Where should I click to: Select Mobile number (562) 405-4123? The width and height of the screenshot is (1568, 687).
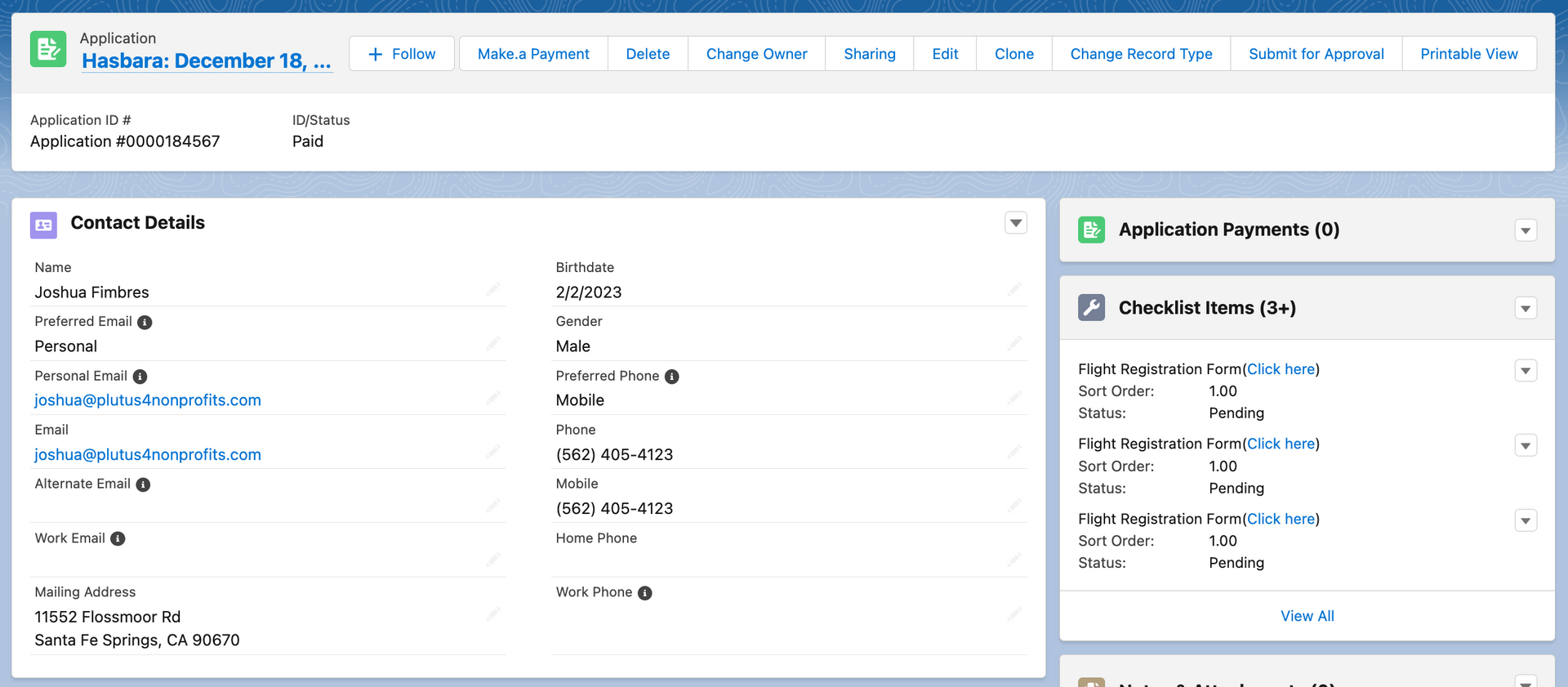click(x=614, y=508)
